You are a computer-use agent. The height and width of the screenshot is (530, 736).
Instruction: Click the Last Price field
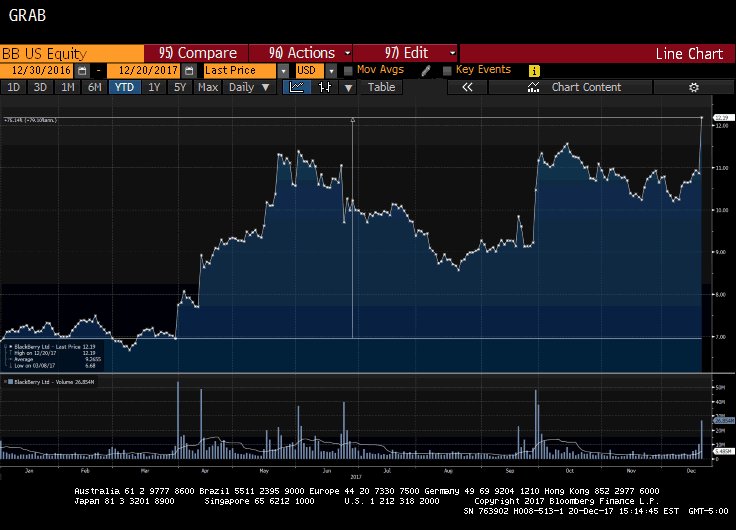(239, 71)
